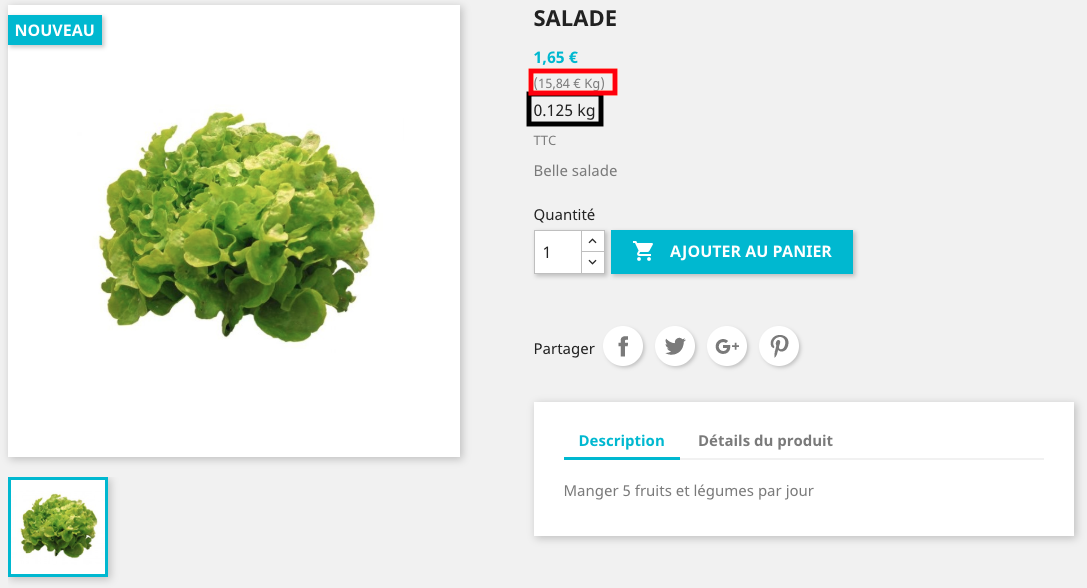Click the NOUVEAU badge
This screenshot has width=1087, height=588.
(55, 31)
